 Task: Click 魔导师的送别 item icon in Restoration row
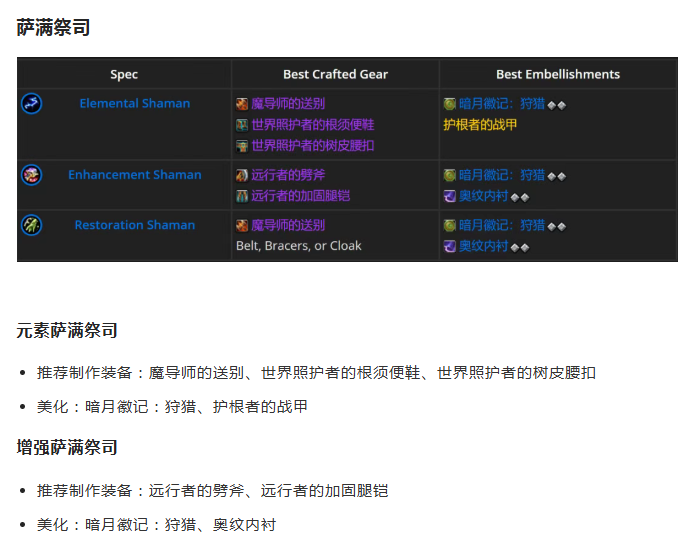click(x=242, y=225)
